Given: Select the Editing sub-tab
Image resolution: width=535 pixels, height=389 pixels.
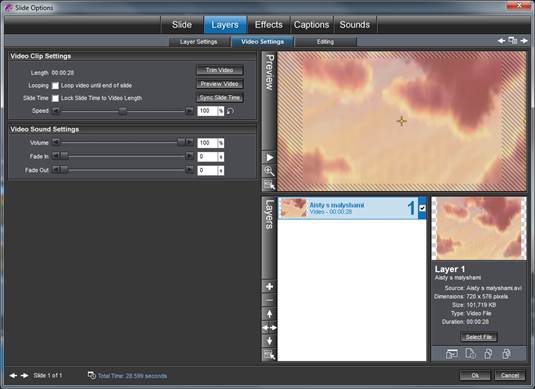Looking at the screenshot, I should point(325,42).
